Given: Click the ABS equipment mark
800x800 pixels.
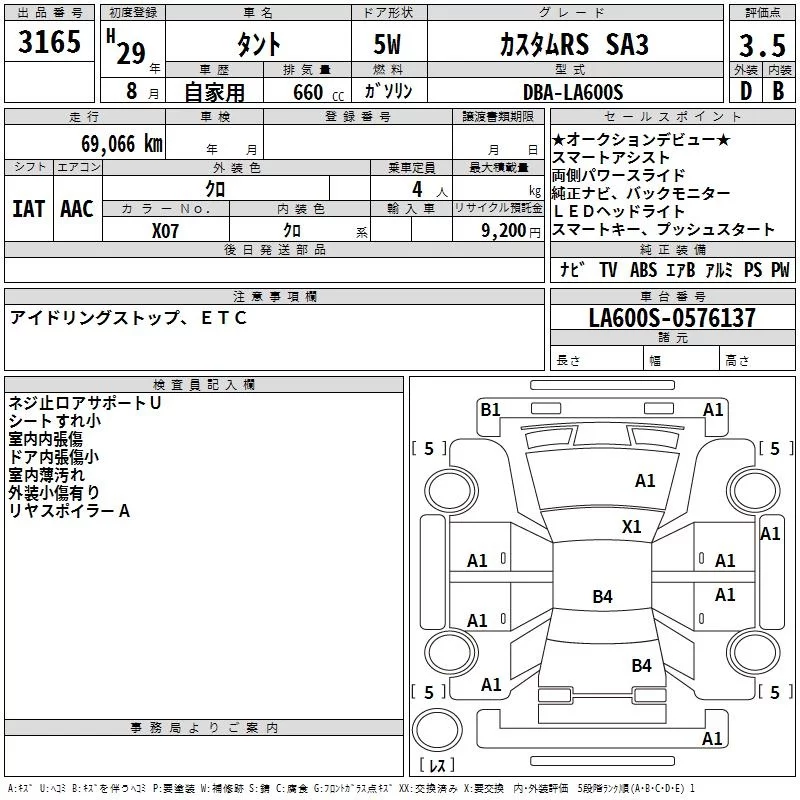Looking at the screenshot, I should 643,269.
